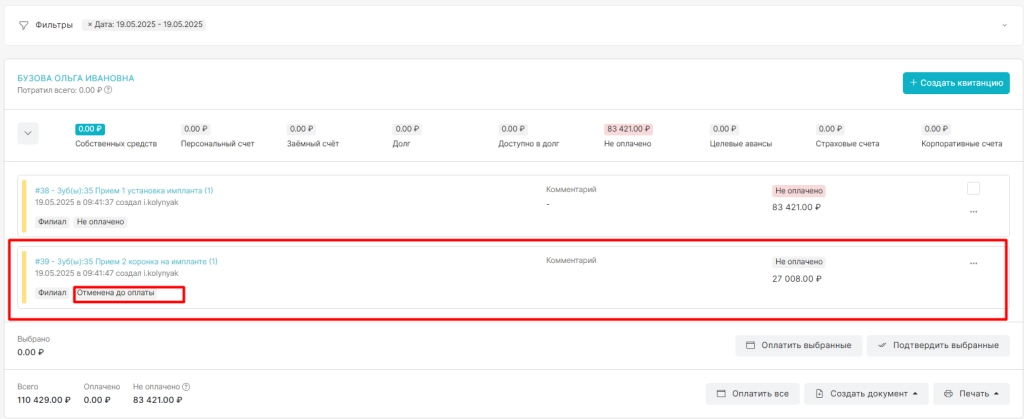The height and width of the screenshot is (419, 1024).
Task: Expand the filters panel chevron
Action: click(1004, 25)
